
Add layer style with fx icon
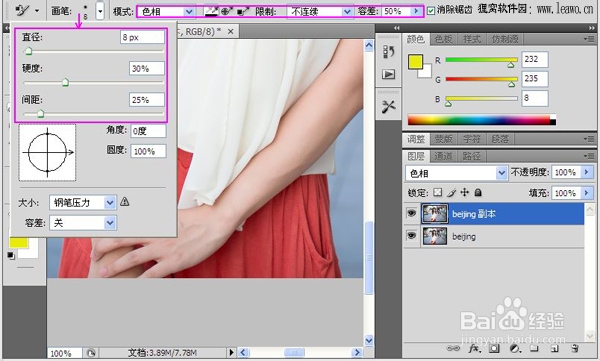coord(474,348)
